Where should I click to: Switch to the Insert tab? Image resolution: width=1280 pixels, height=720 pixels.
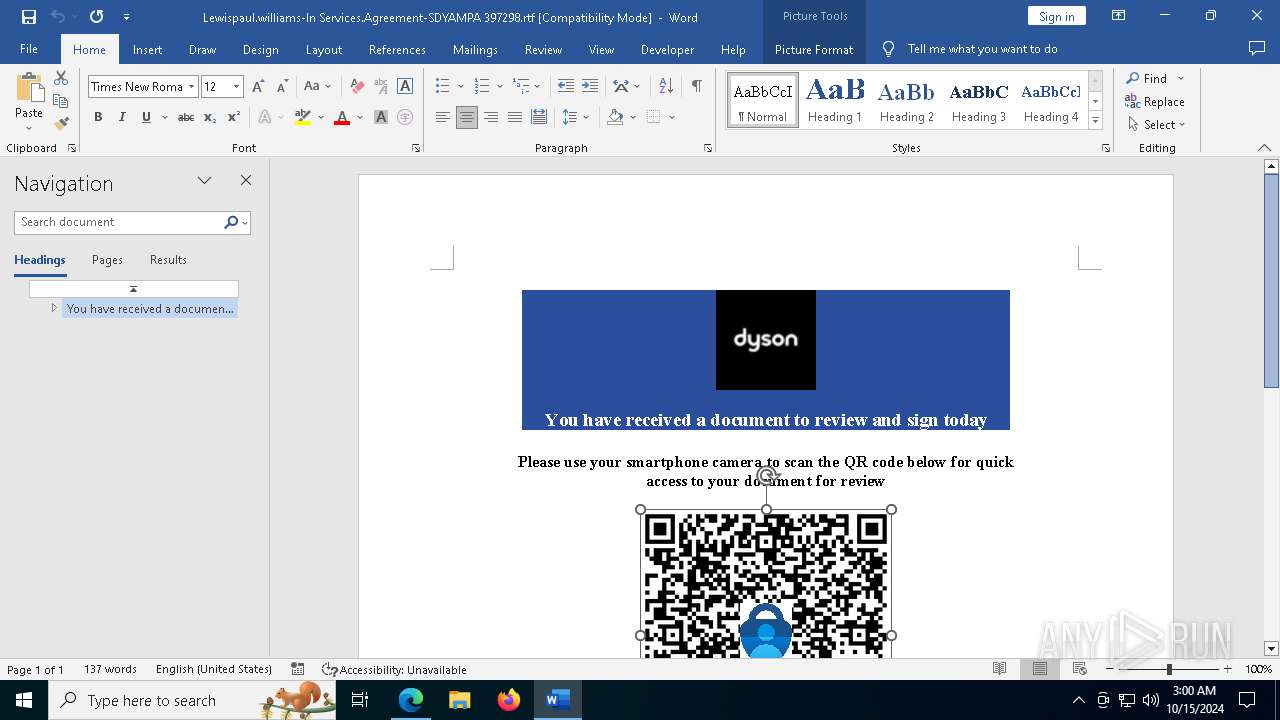(x=147, y=49)
